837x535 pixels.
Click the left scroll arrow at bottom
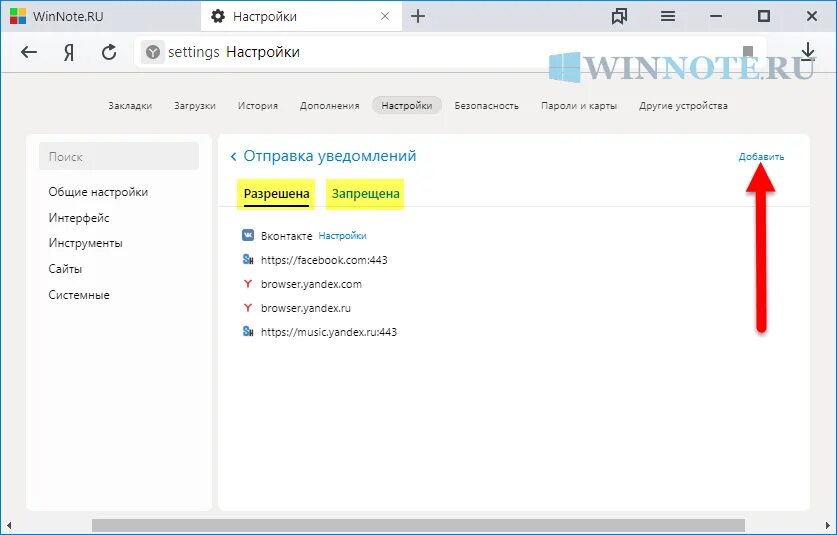[x=8, y=525]
